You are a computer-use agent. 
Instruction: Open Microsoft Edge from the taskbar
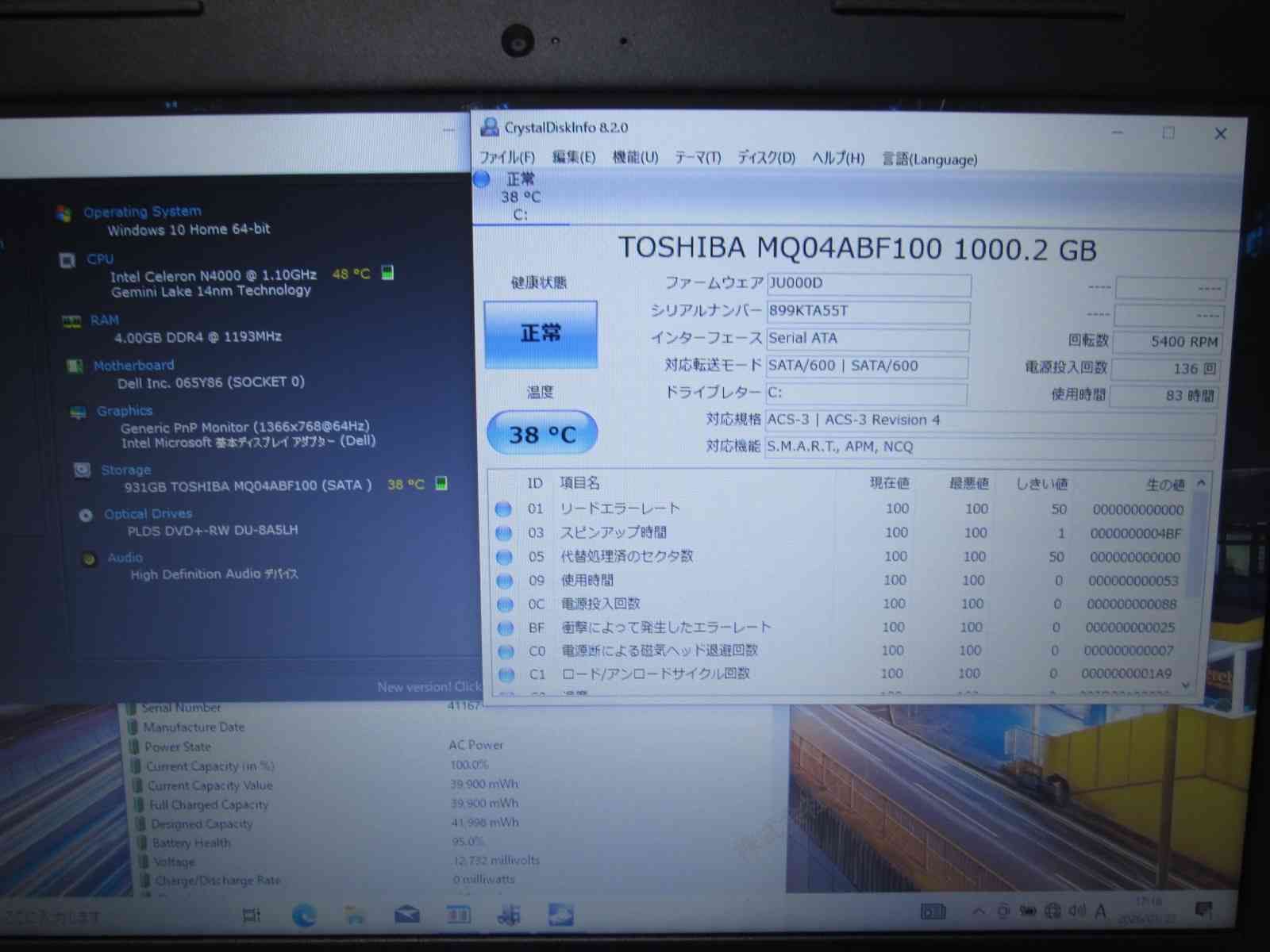(306, 914)
